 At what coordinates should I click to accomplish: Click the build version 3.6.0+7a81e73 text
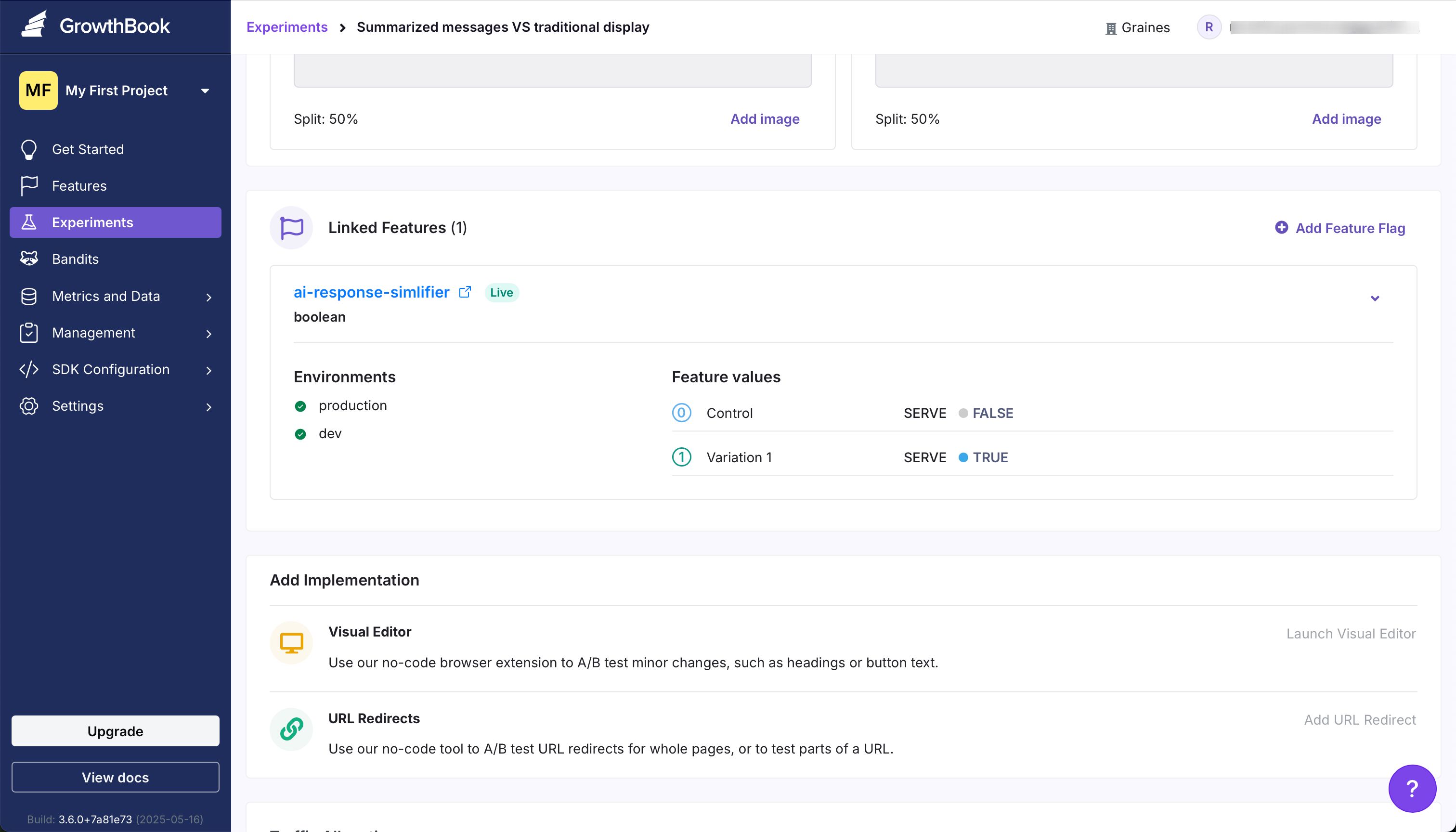click(x=95, y=819)
